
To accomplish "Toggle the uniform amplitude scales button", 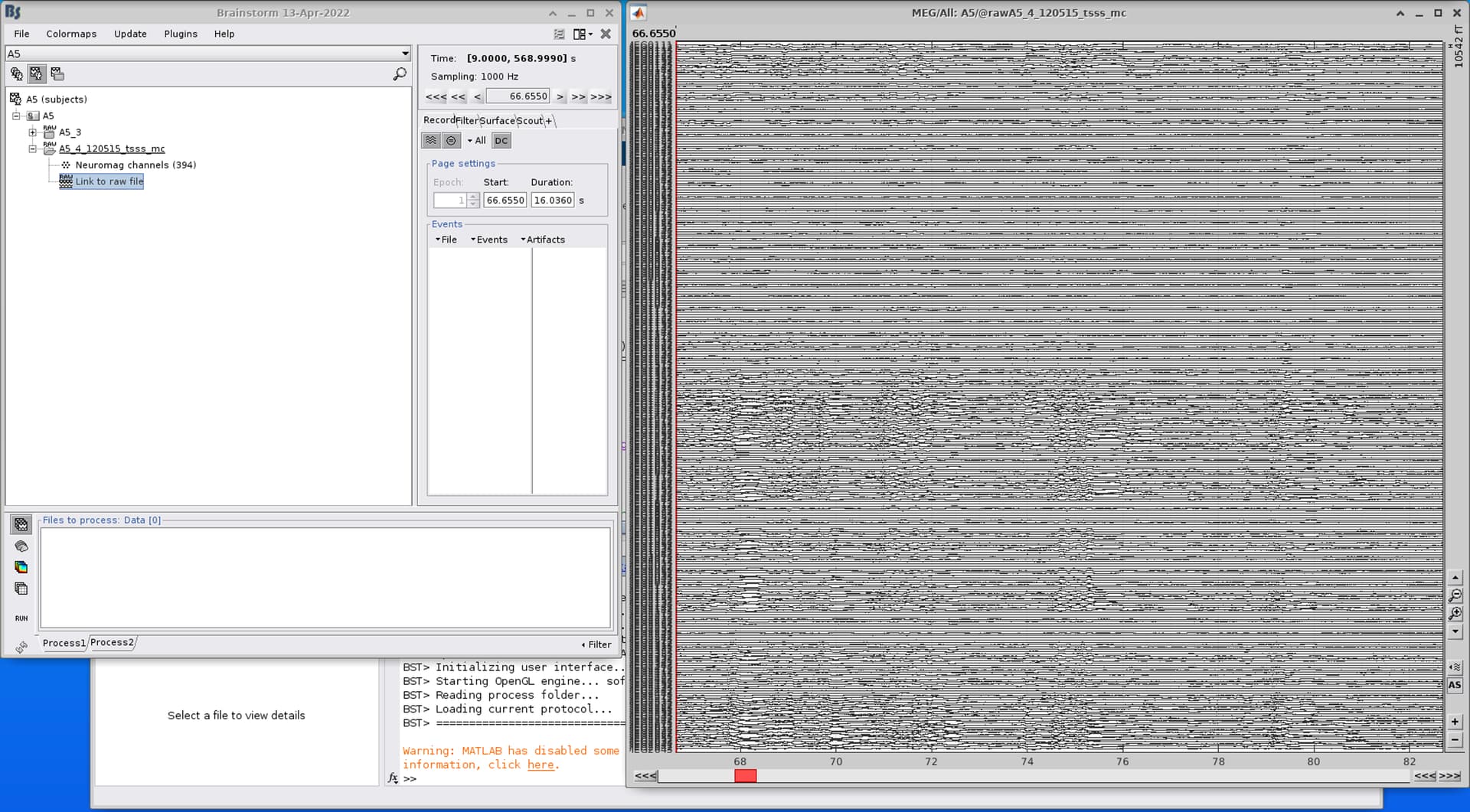I will 451,141.
